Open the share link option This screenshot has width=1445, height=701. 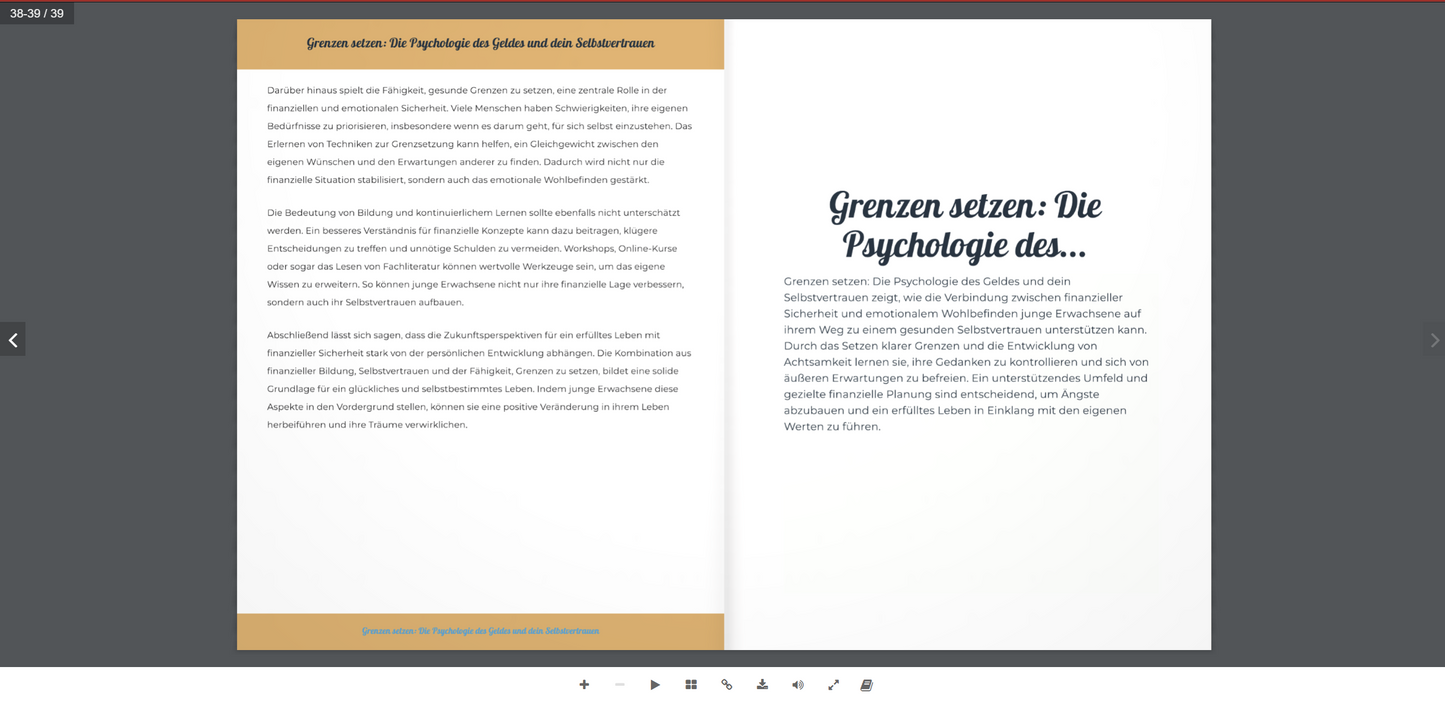pos(726,684)
